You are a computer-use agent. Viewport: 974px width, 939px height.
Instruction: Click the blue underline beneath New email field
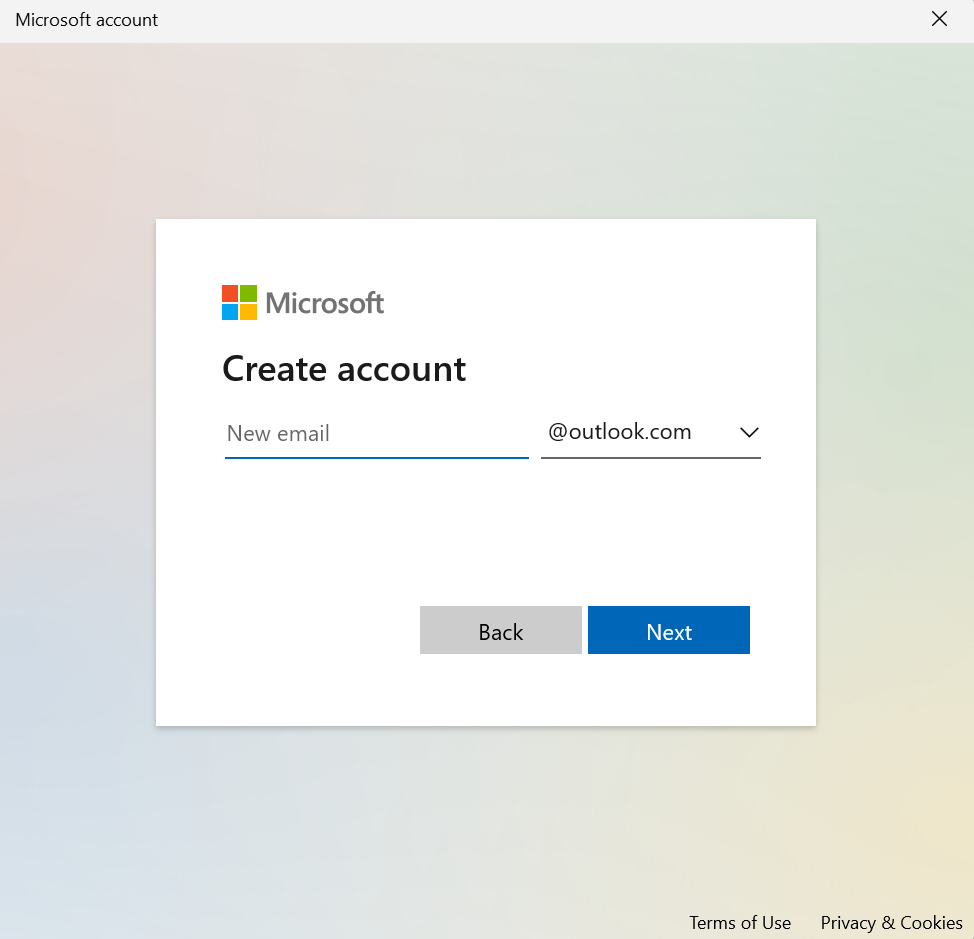(x=376, y=457)
